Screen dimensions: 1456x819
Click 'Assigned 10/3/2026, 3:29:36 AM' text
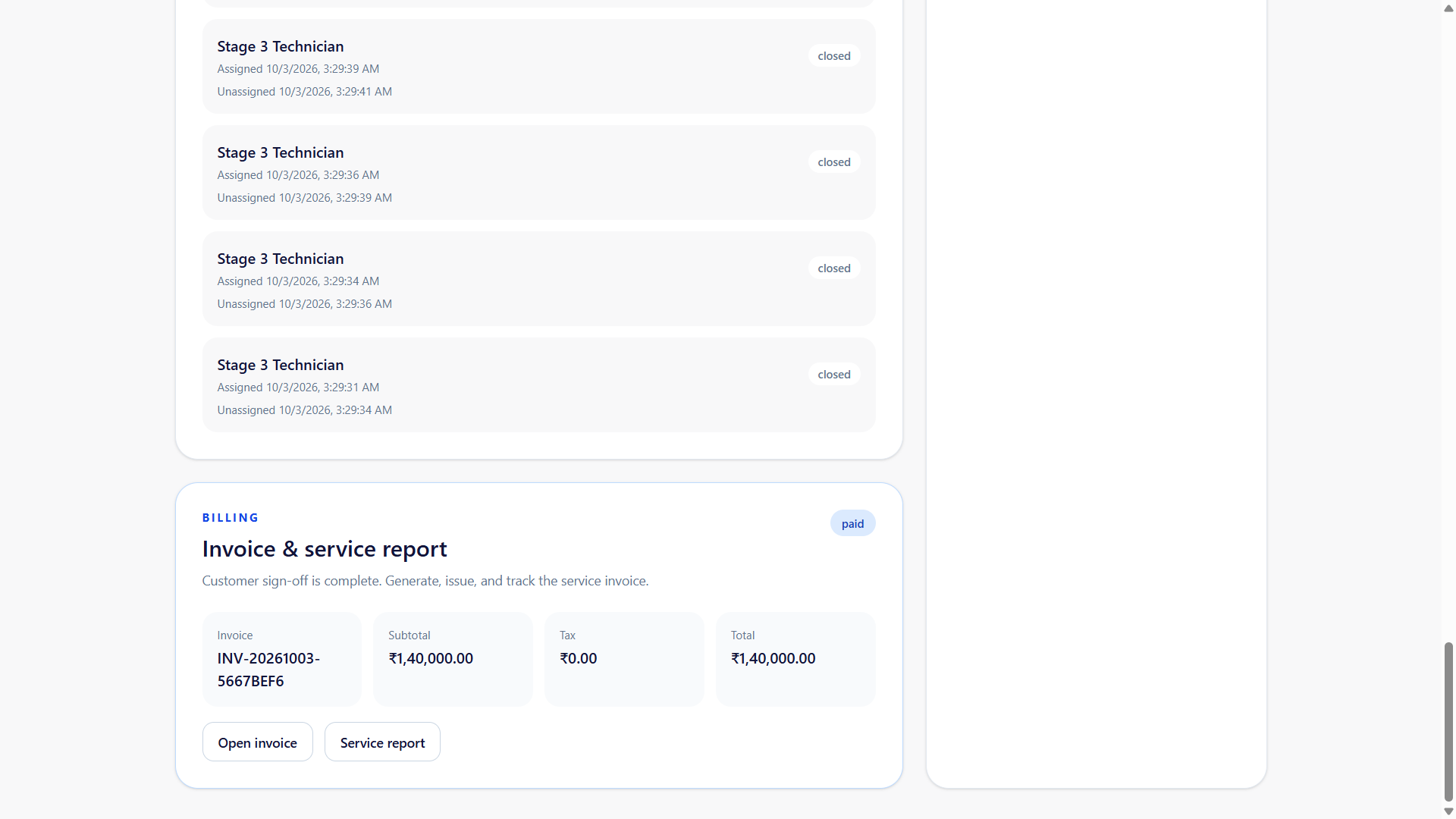pyautogui.click(x=298, y=175)
